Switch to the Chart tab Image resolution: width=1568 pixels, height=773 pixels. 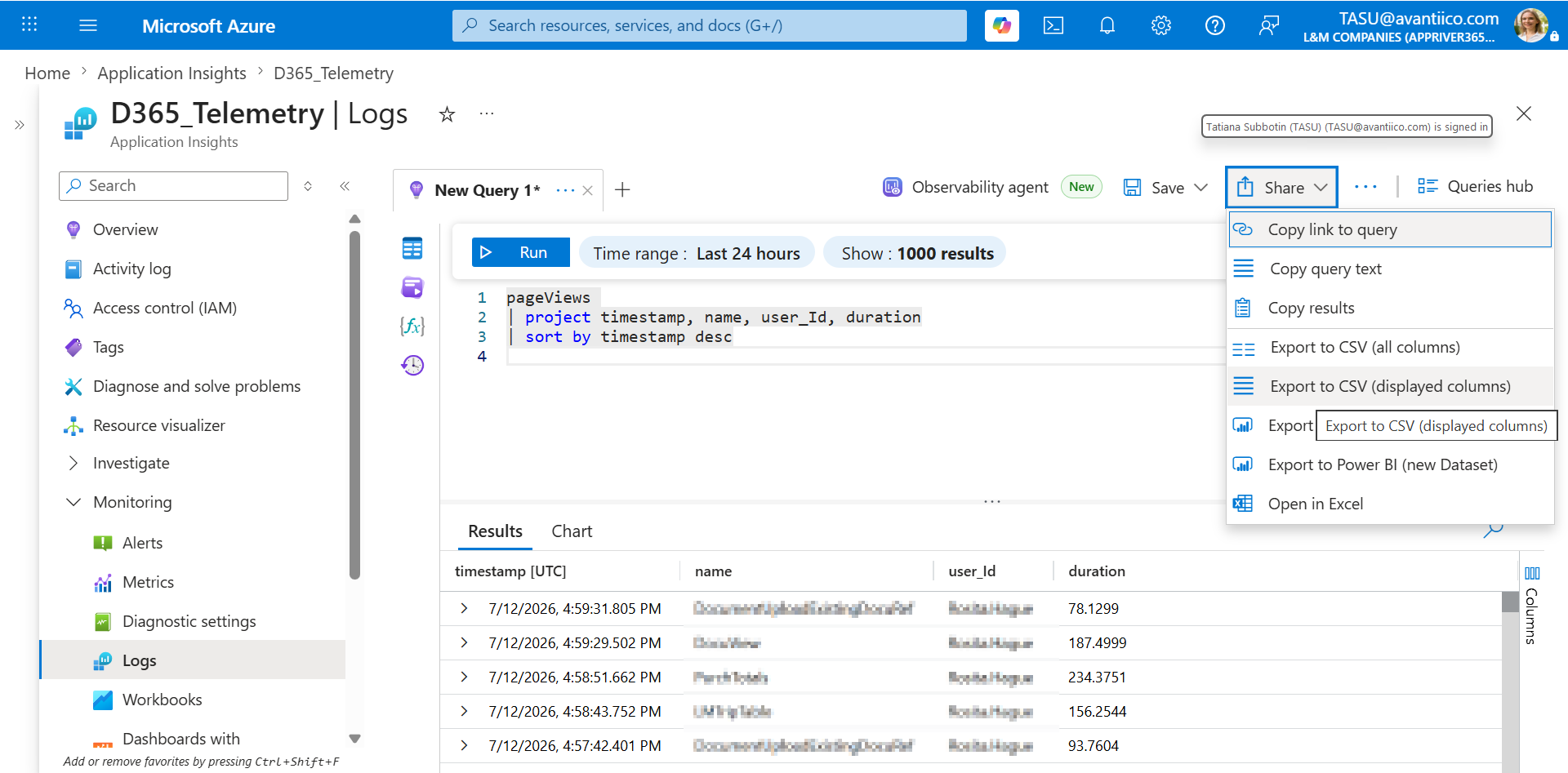pyautogui.click(x=572, y=531)
